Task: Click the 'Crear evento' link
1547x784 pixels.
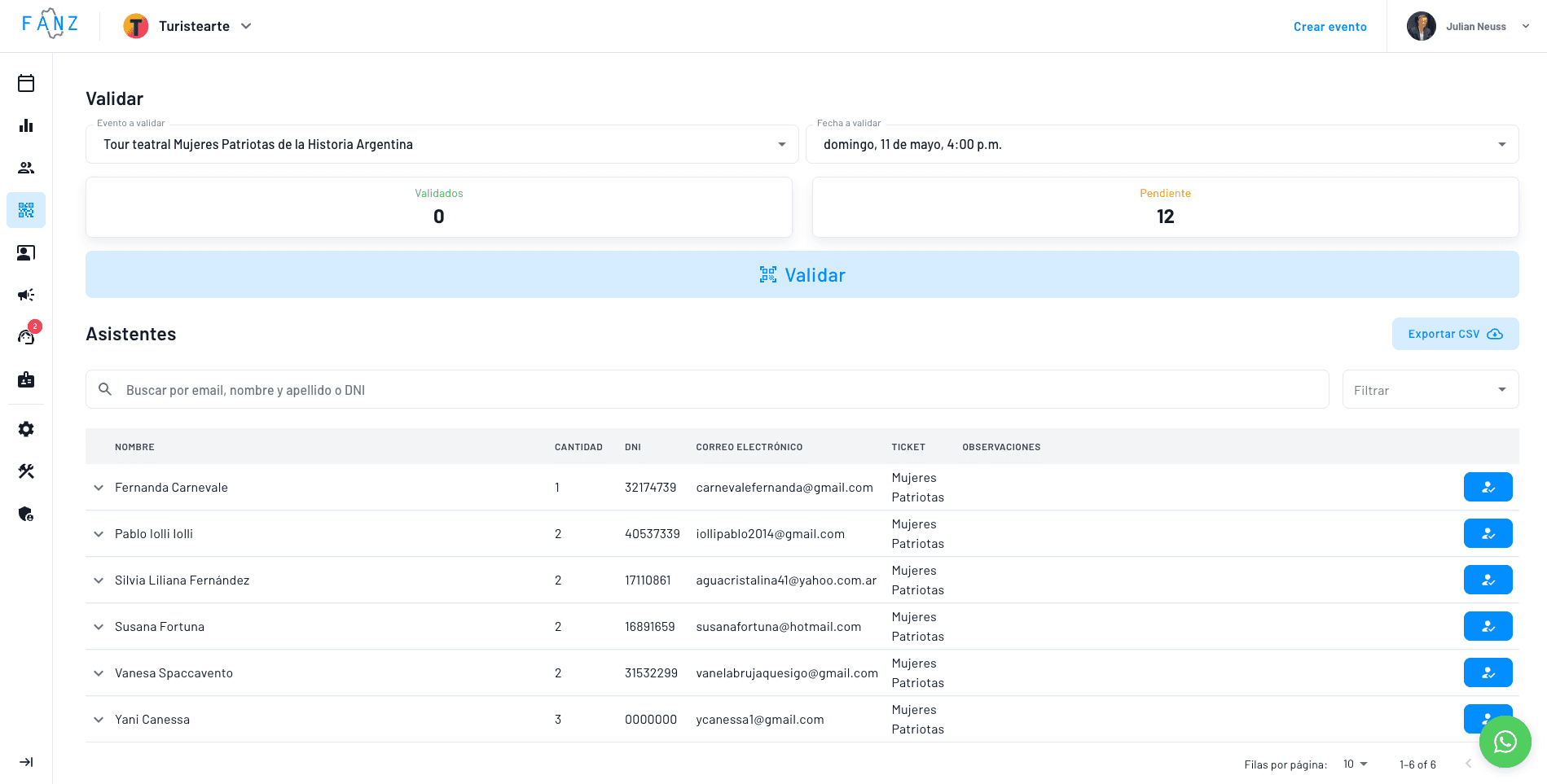Action: click(x=1330, y=26)
